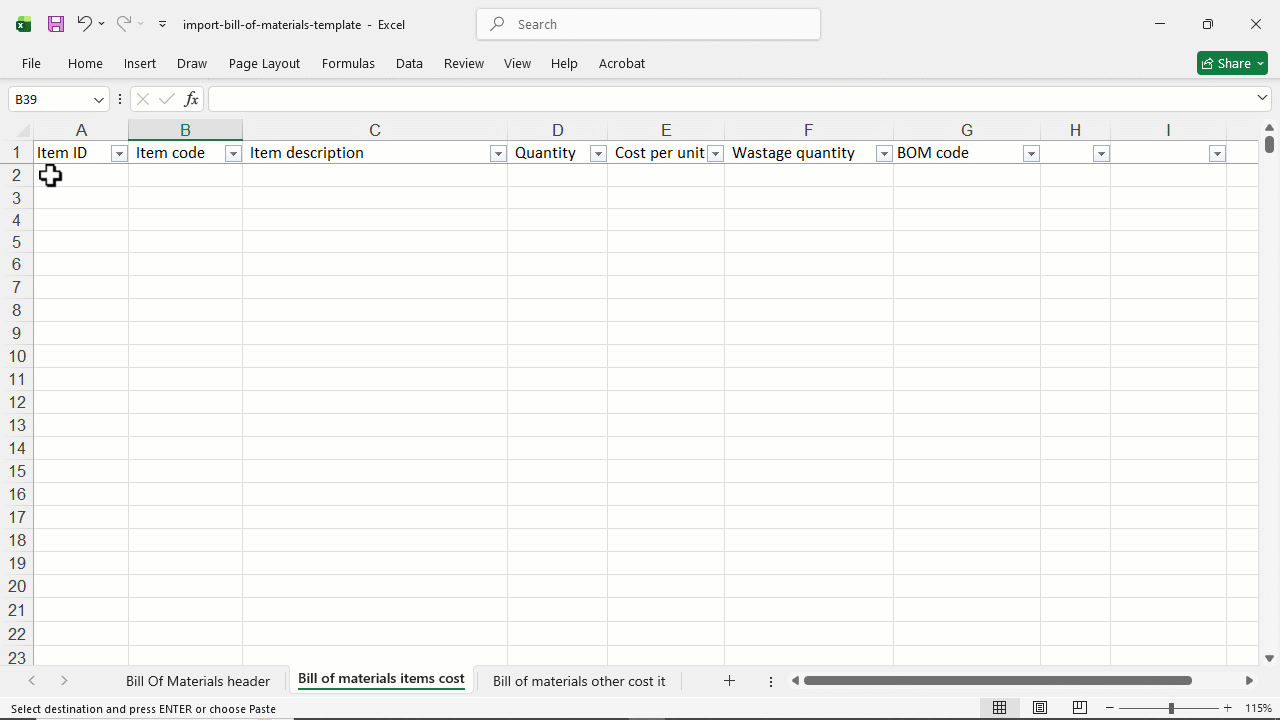This screenshot has height=720, width=1280.
Task: Click the next sheet navigation arrow
Action: [64, 681]
